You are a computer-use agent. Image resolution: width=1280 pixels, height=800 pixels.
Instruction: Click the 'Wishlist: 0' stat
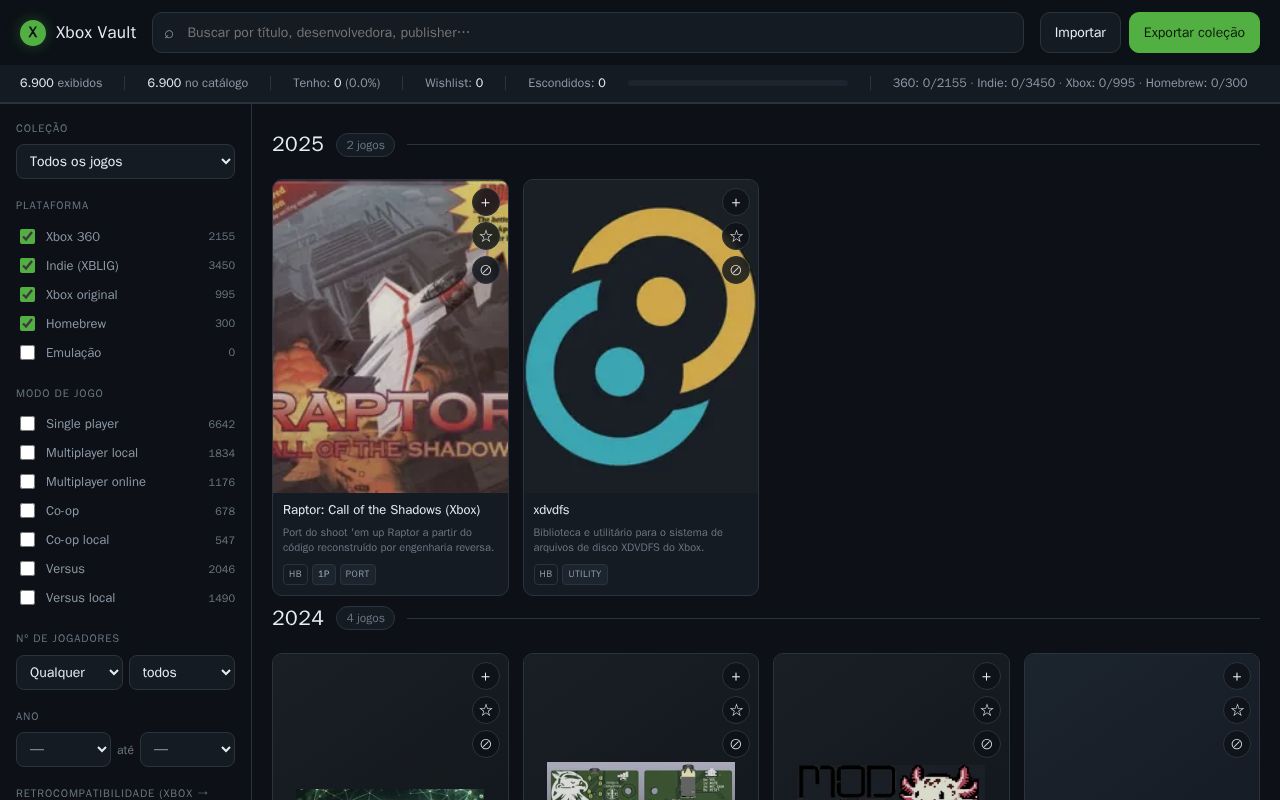[454, 83]
